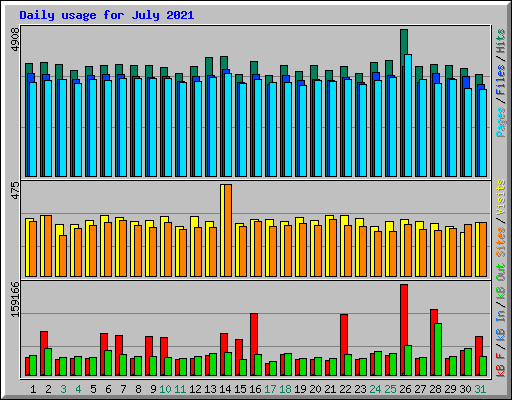512x400 pixels.
Task: Click the orange Sites bar for day 30
Action: (x=468, y=250)
